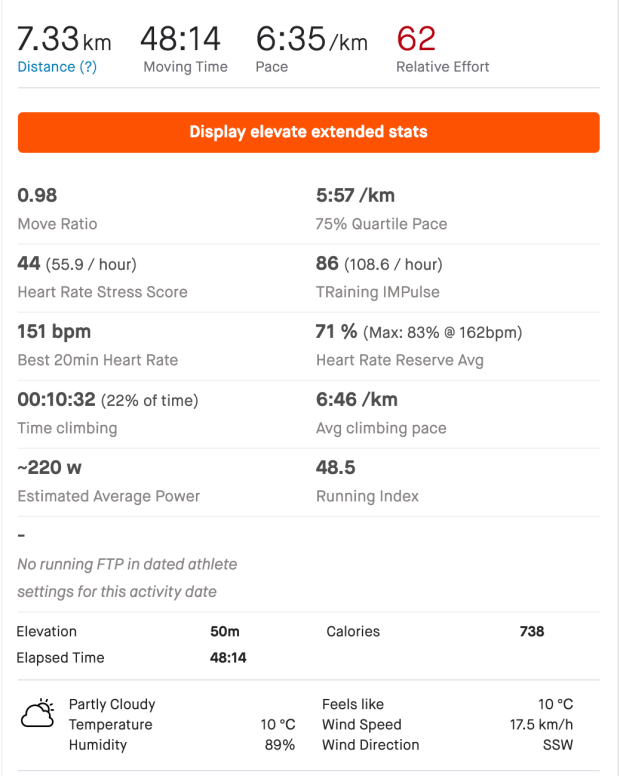Click the partly cloudy weather icon
The image size is (620, 776).
click(37, 715)
